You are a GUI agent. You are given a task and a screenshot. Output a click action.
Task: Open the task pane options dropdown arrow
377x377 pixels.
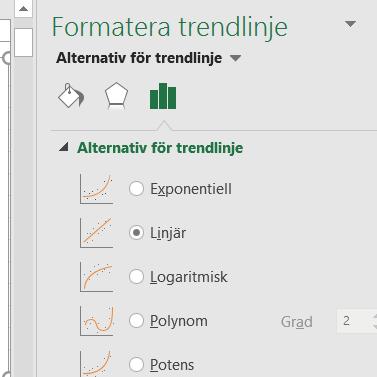(350, 24)
